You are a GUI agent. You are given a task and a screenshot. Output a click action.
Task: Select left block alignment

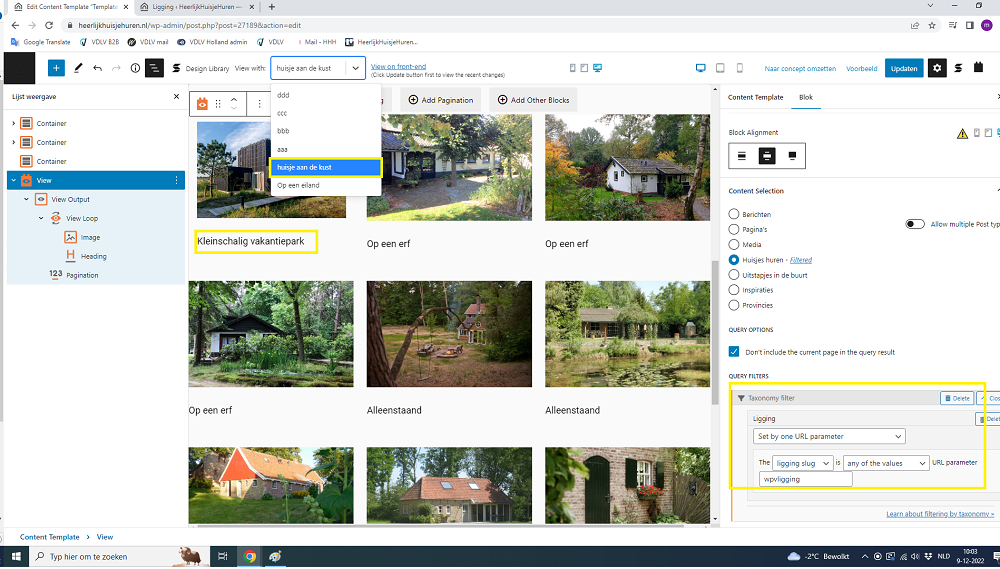[742, 156]
